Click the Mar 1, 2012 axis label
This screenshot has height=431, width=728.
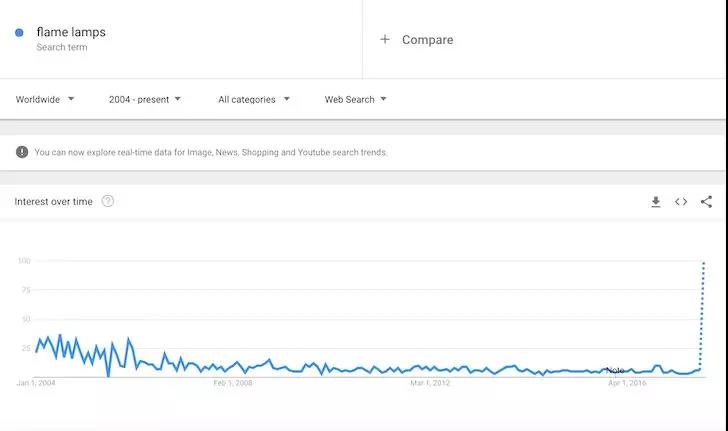430,383
